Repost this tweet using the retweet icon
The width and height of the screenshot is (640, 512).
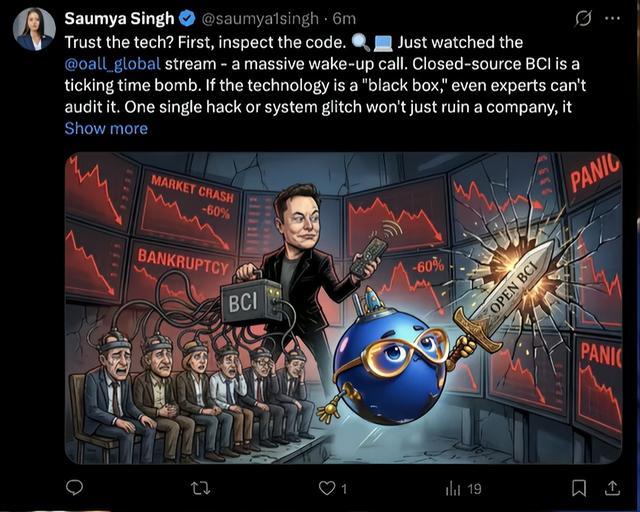(x=201, y=488)
